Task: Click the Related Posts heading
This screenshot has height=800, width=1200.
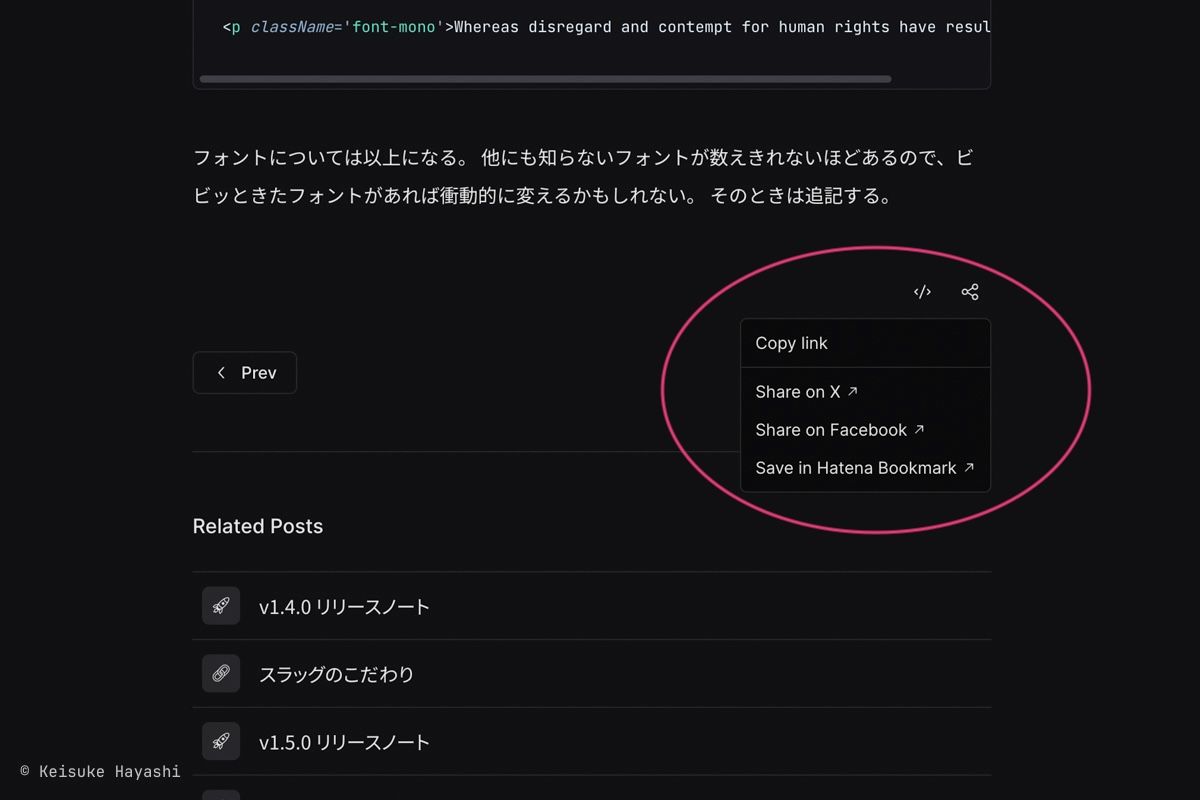Action: [x=258, y=526]
